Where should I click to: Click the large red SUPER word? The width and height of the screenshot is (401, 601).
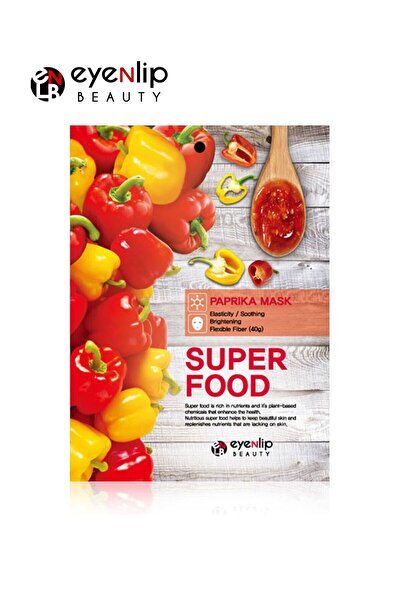tap(236, 360)
